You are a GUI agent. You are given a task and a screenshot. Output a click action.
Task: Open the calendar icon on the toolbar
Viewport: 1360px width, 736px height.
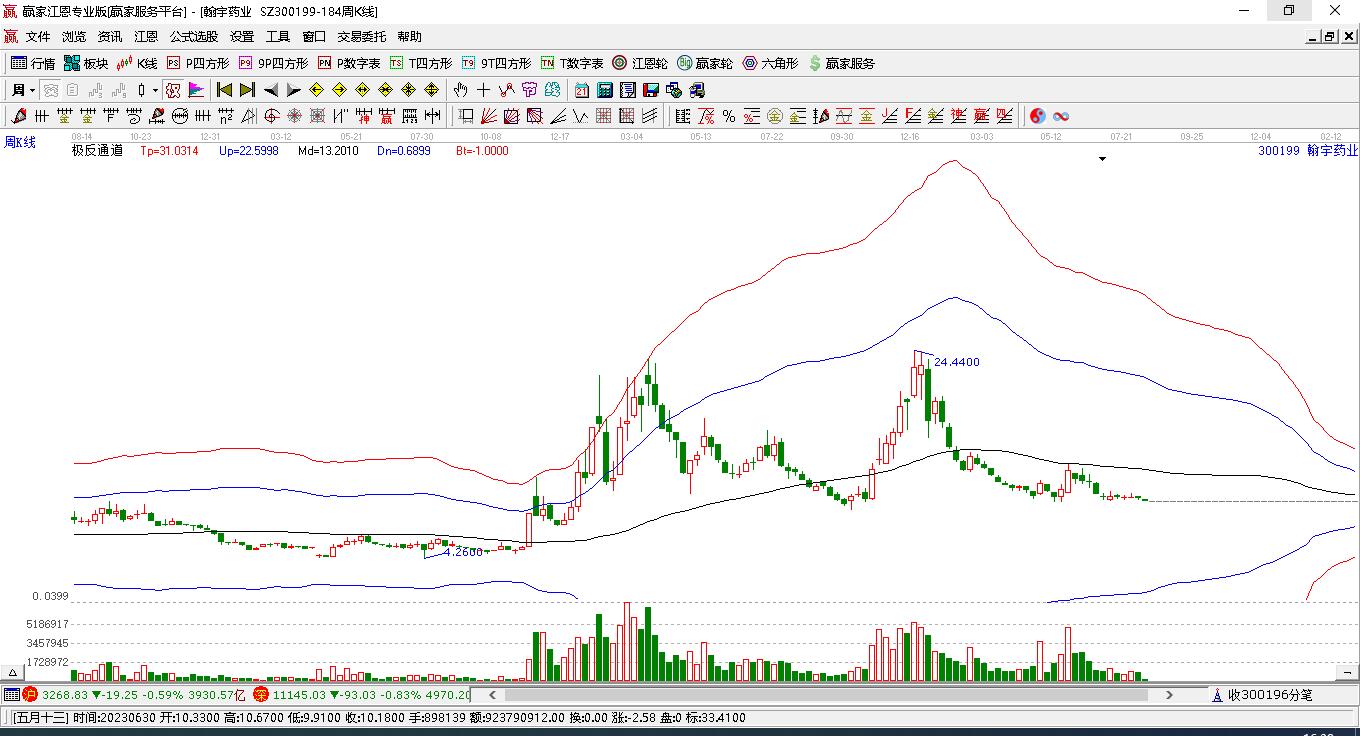[581, 89]
